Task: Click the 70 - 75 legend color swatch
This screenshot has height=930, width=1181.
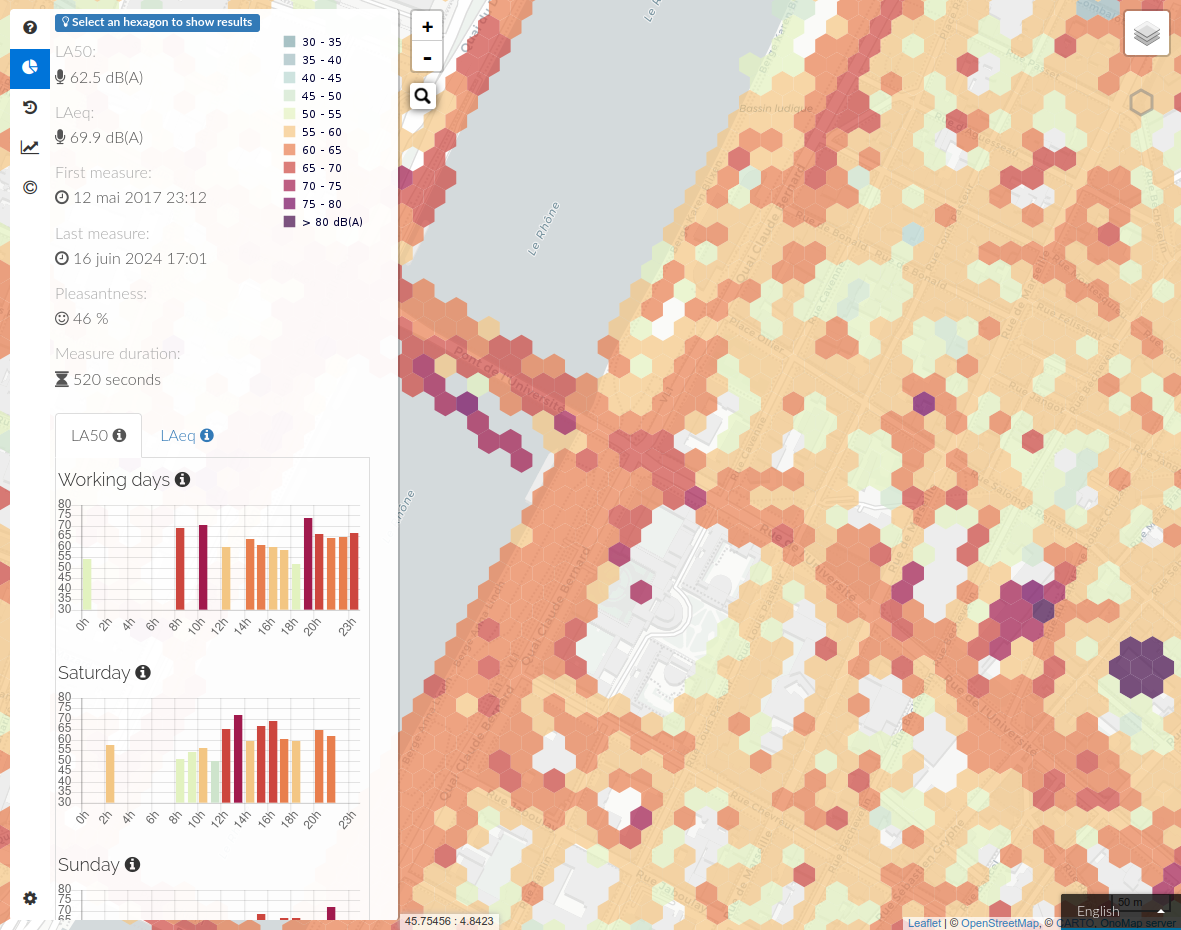Action: tap(289, 186)
